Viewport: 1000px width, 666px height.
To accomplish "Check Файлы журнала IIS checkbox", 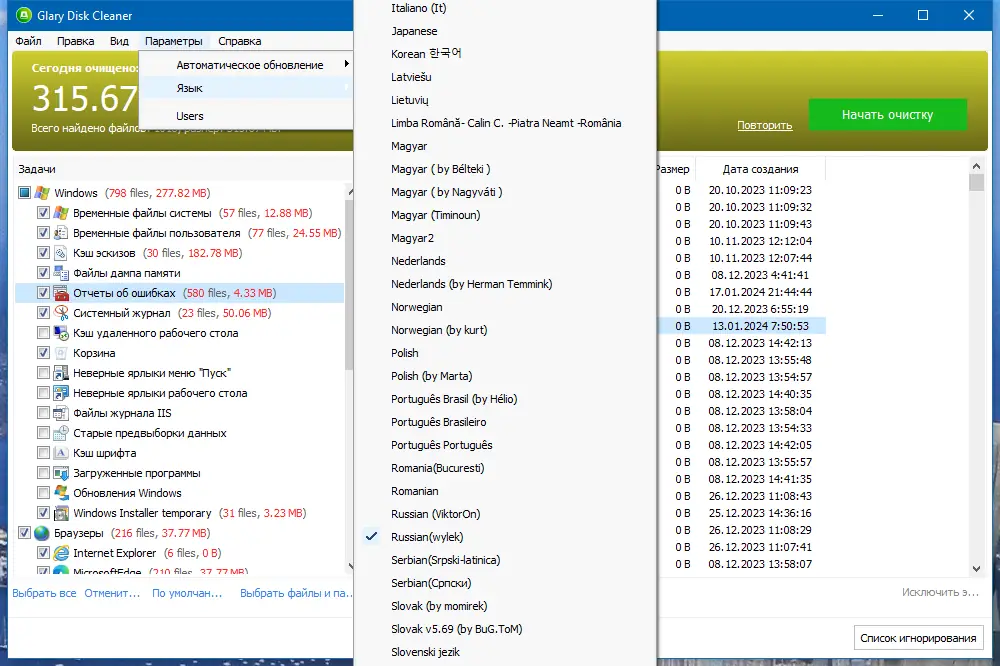I will (43, 413).
